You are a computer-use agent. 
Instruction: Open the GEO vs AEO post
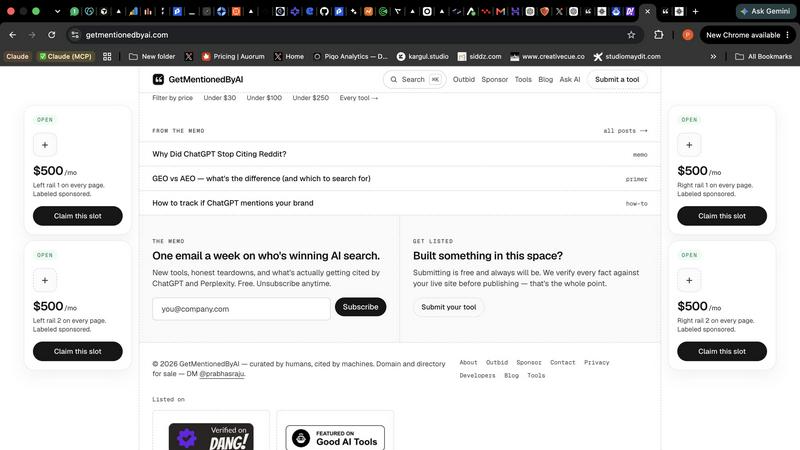(x=399, y=179)
